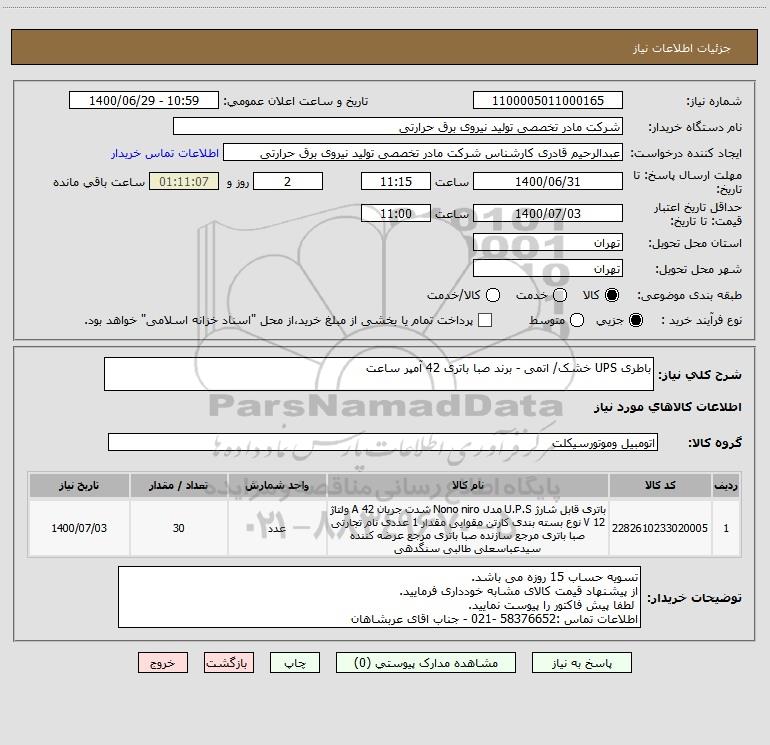Click the نام کالا column header
Viewport: 770px width, 745px height.
point(468,485)
